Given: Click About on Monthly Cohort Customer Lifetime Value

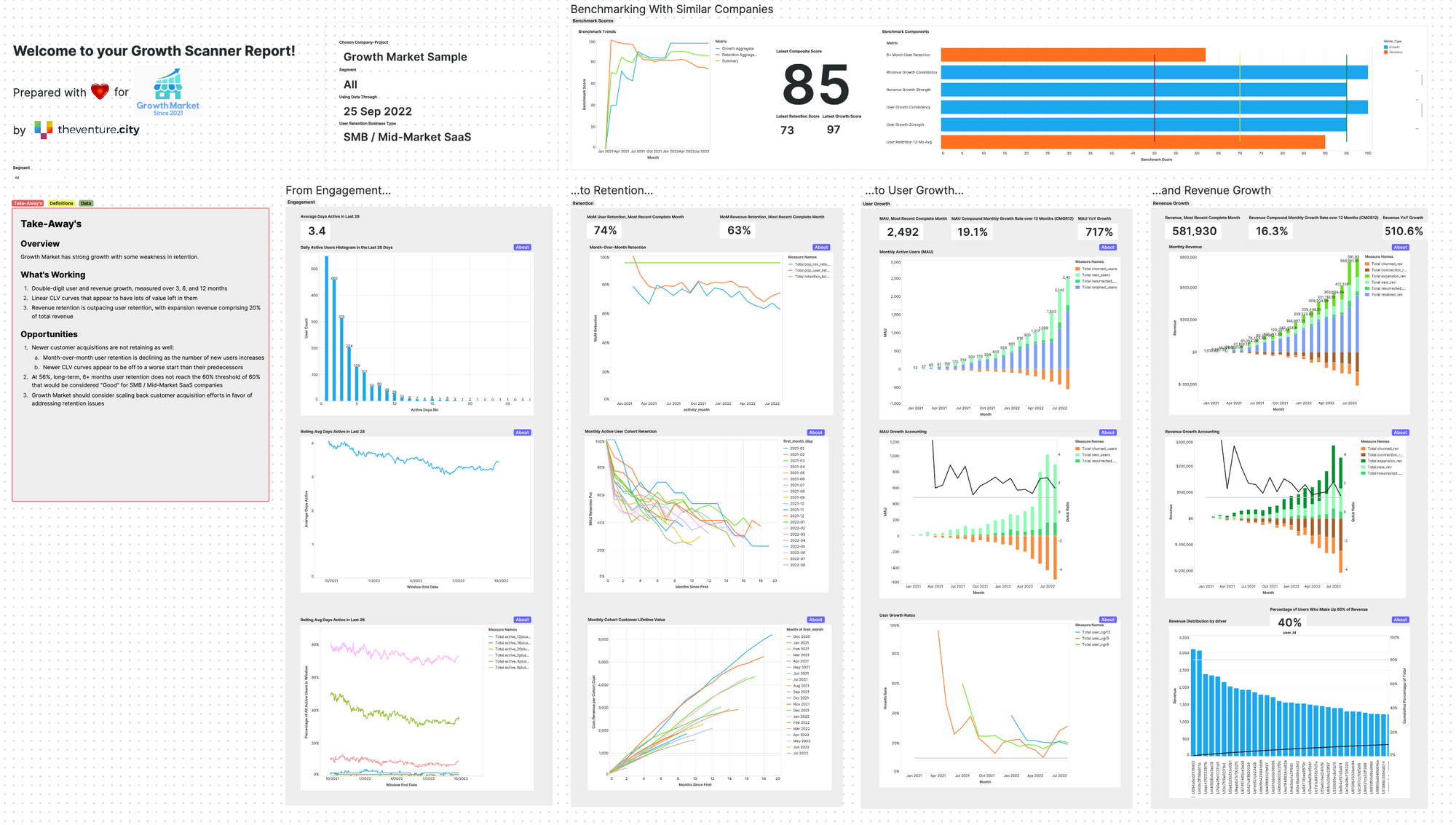Looking at the screenshot, I should [x=815, y=620].
